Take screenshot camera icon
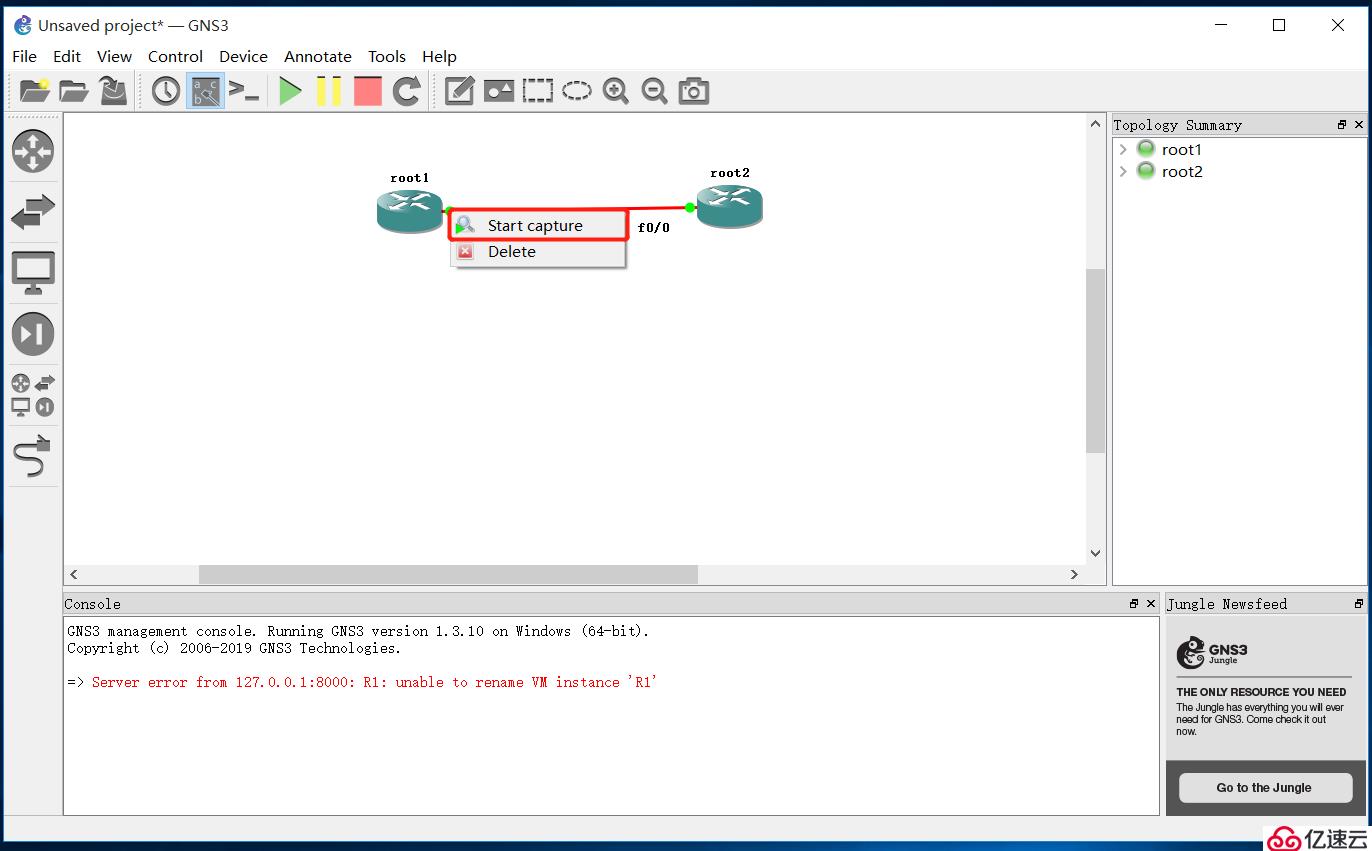 click(x=693, y=91)
